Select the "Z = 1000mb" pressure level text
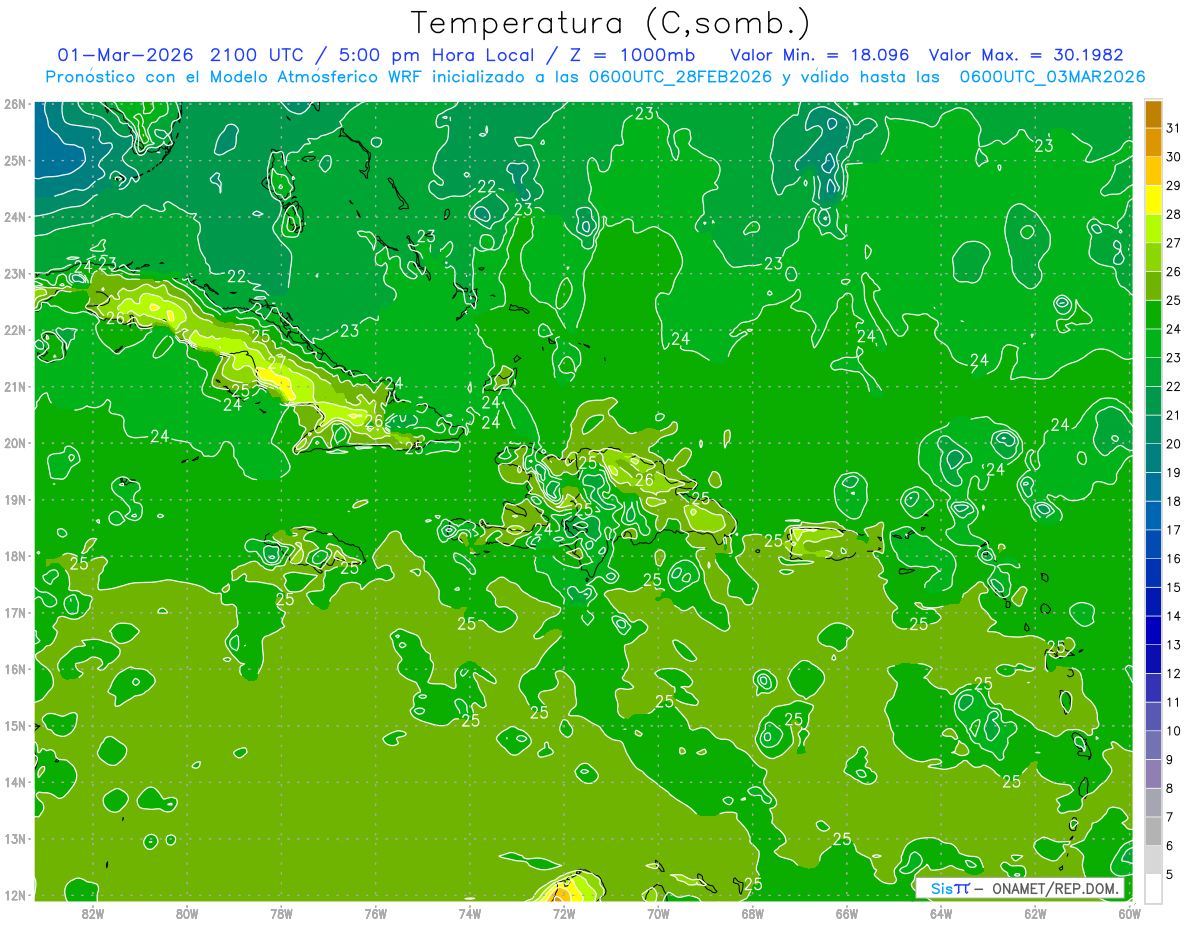 pos(631,55)
